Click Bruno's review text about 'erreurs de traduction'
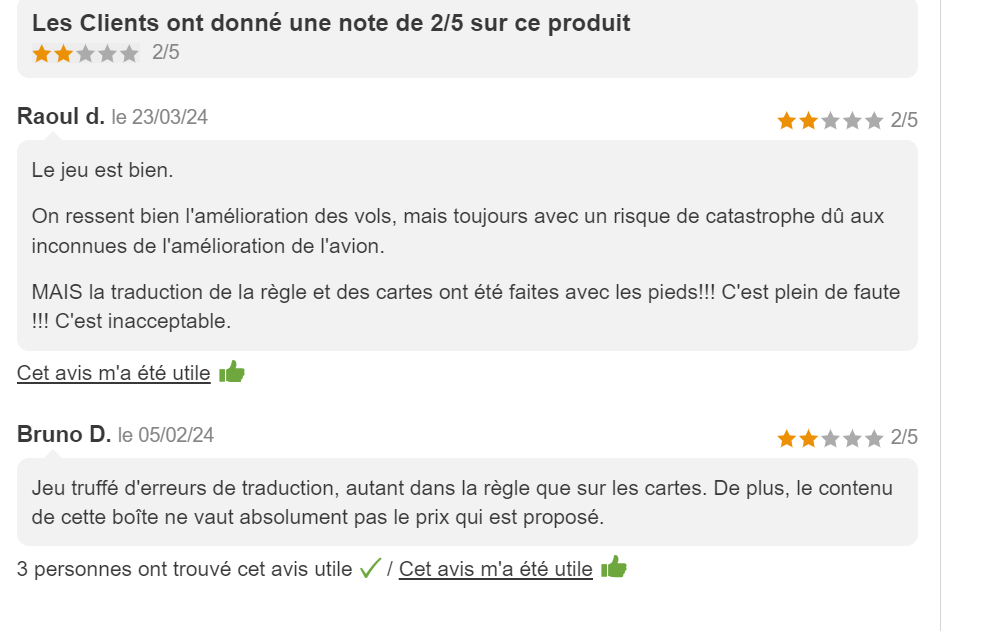 (x=462, y=502)
